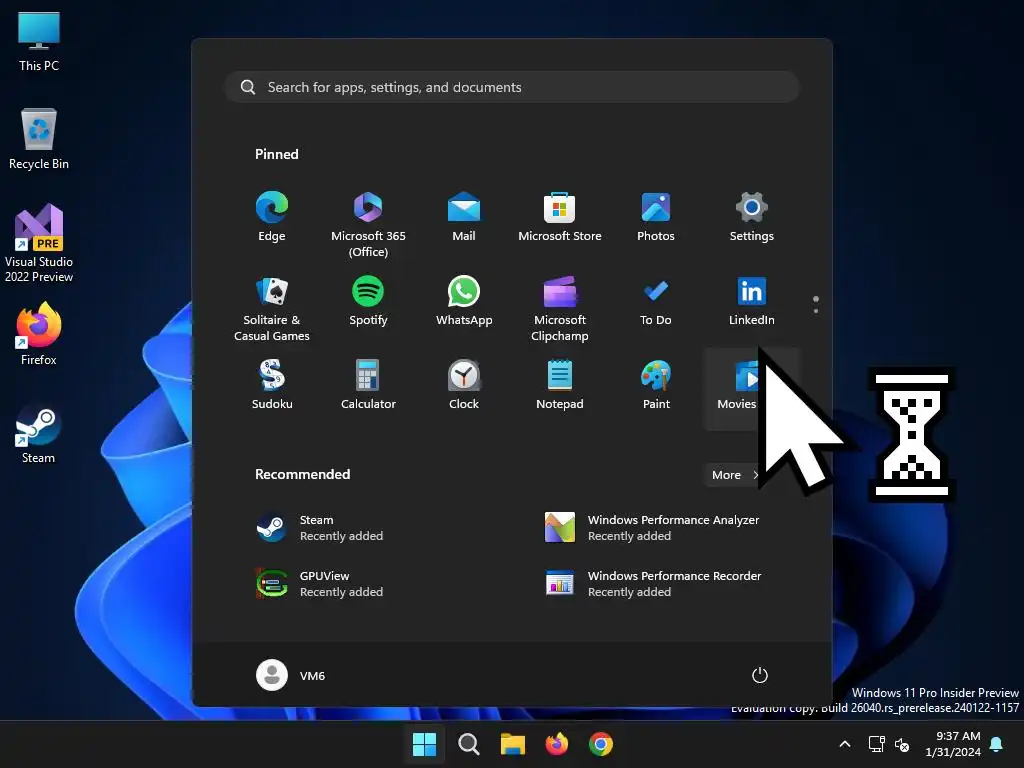Click the Start menu search box
The image size is (1024, 768).
coord(512,87)
